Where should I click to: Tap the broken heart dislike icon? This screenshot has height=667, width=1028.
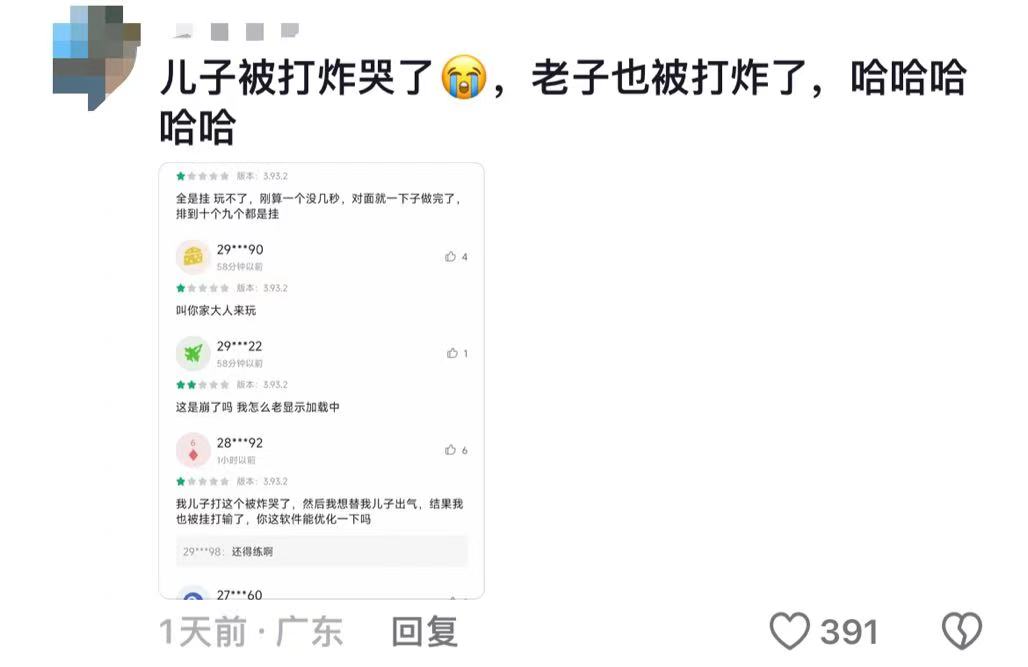[962, 631]
